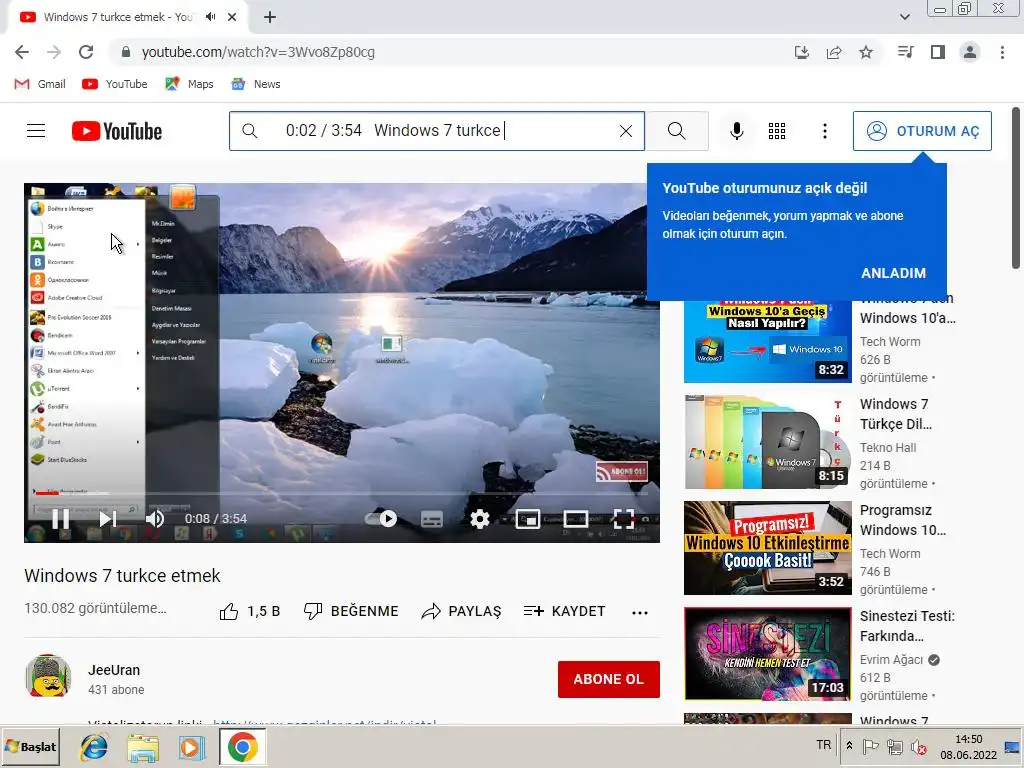Open more actions ellipsis below video
Viewport: 1024px width, 768px height.
tap(640, 613)
